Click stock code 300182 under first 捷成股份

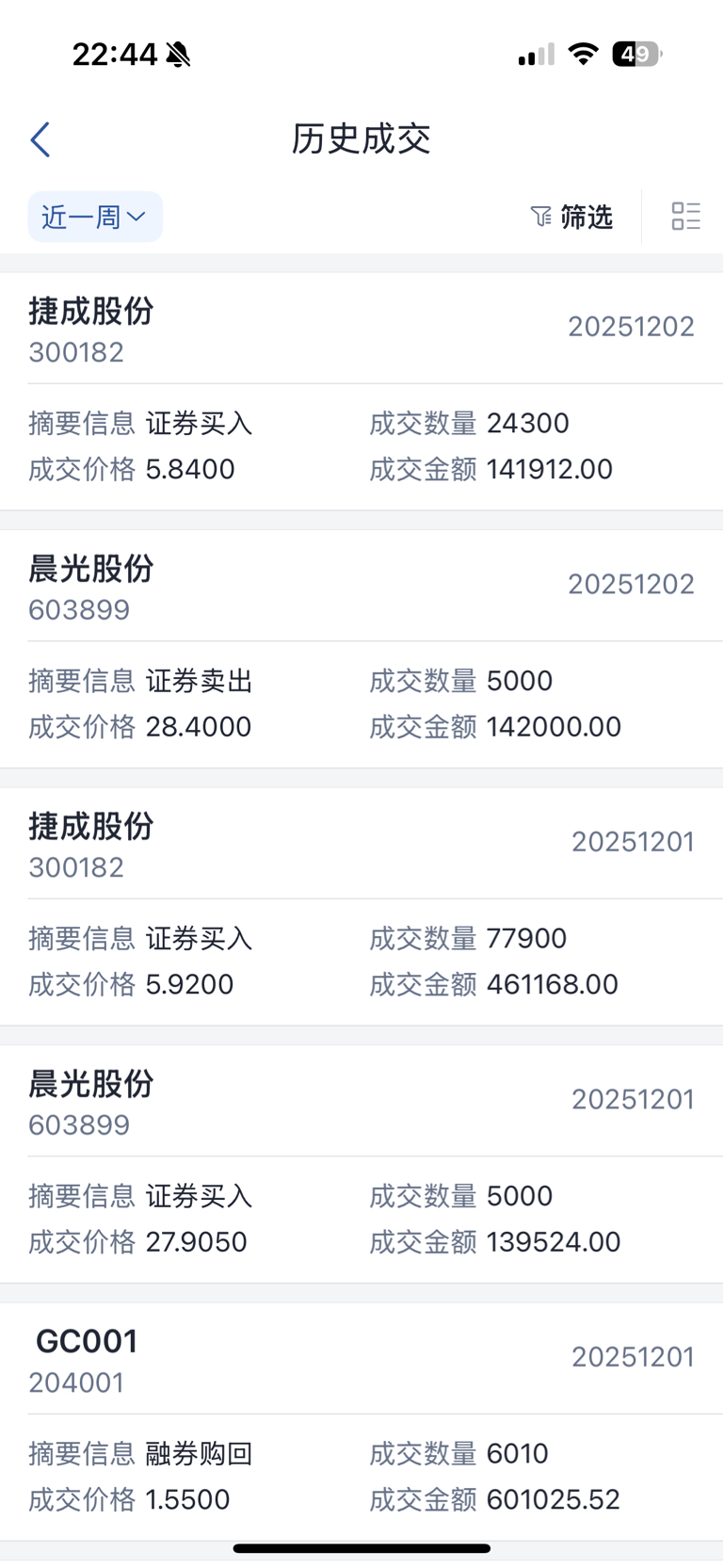[x=76, y=352]
